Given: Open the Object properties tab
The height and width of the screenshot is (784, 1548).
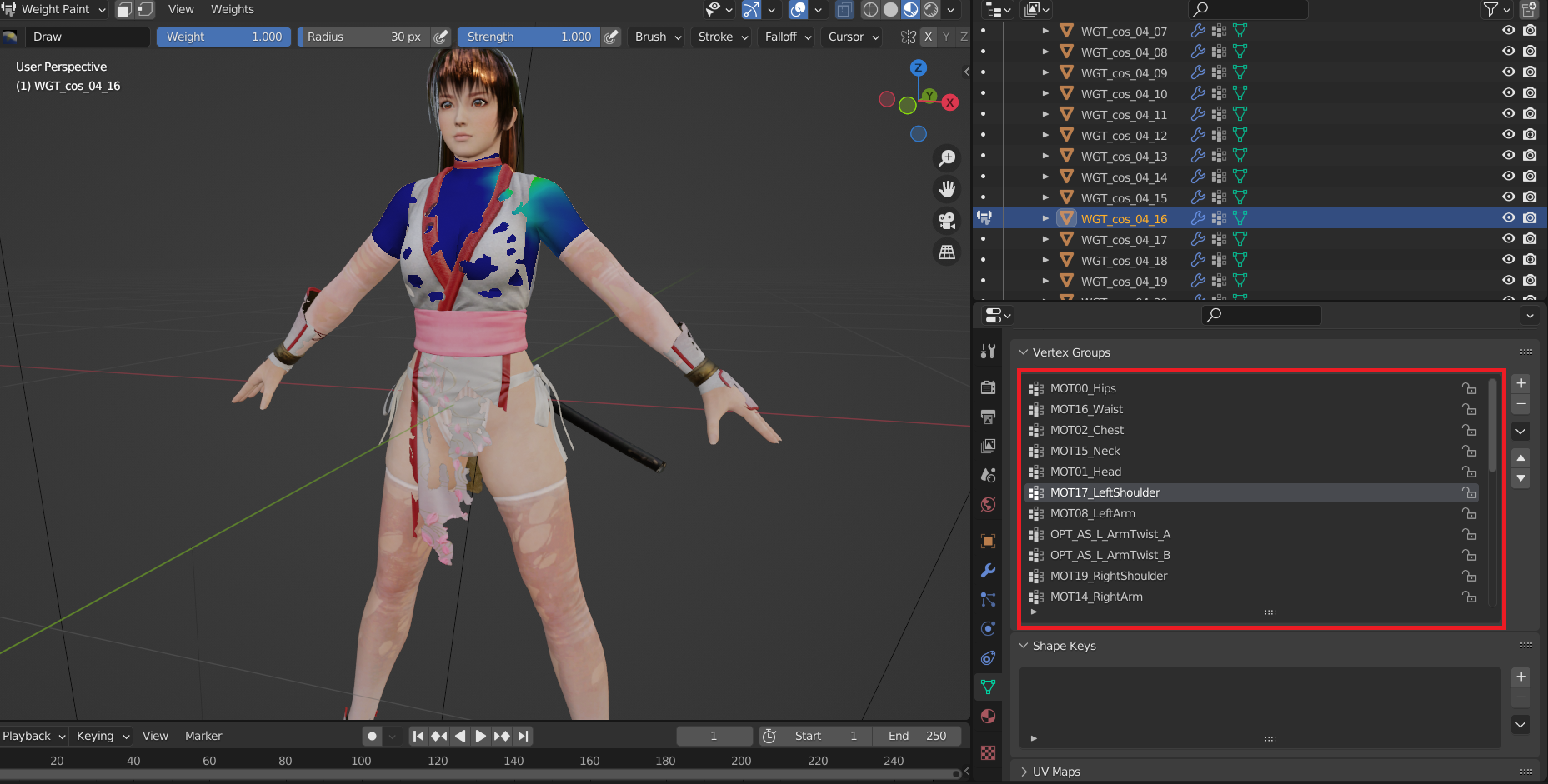Looking at the screenshot, I should click(x=988, y=541).
